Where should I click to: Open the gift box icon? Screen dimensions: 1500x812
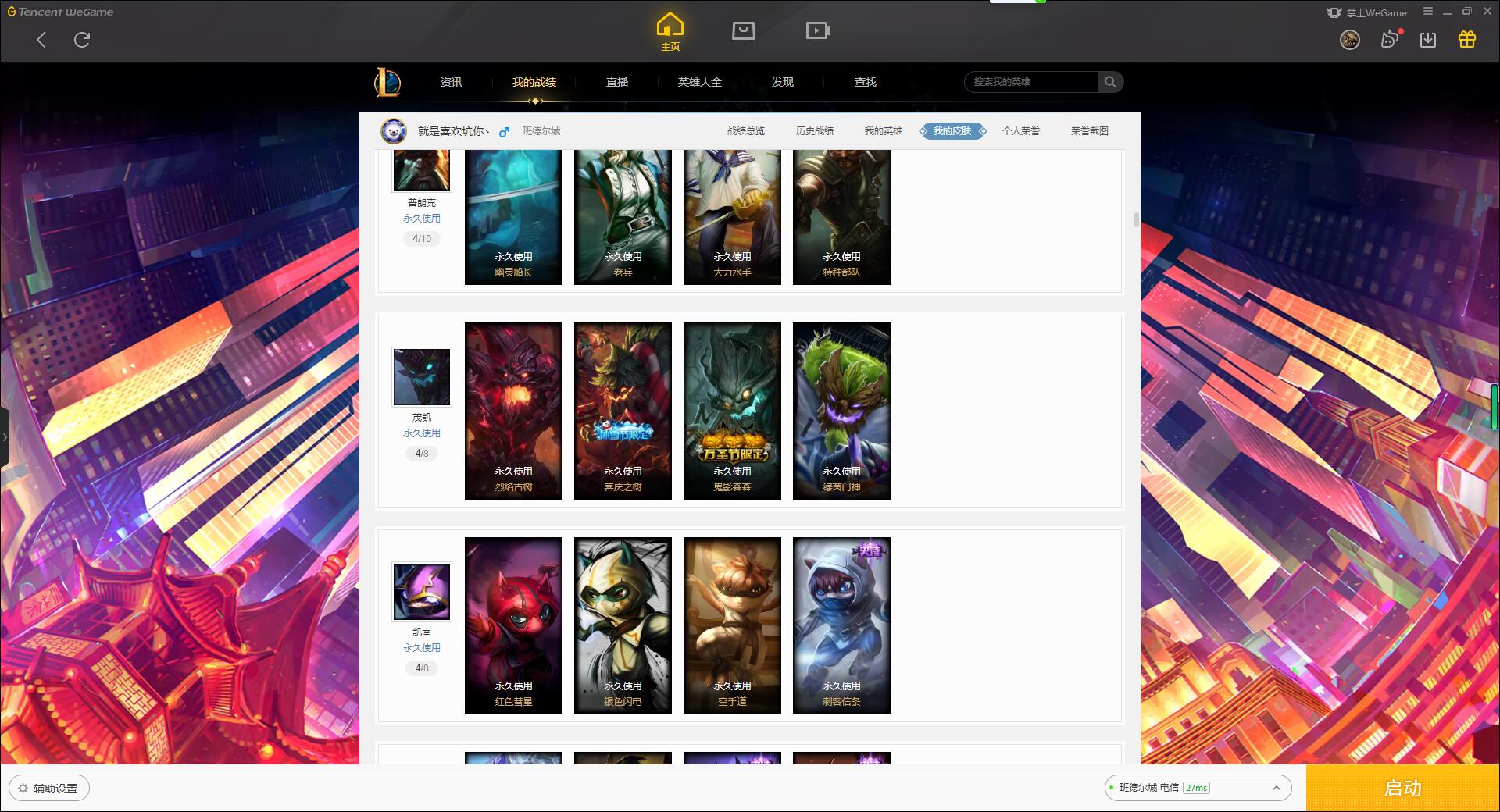point(1467,40)
